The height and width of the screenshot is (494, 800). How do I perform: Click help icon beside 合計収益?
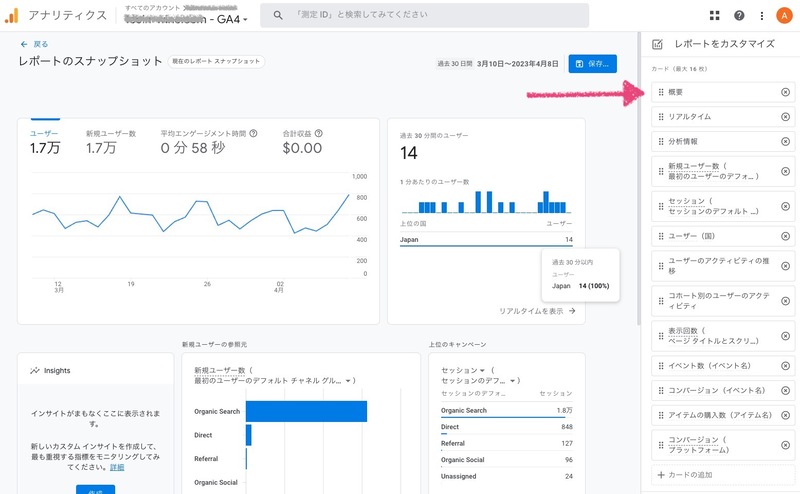[x=318, y=133]
